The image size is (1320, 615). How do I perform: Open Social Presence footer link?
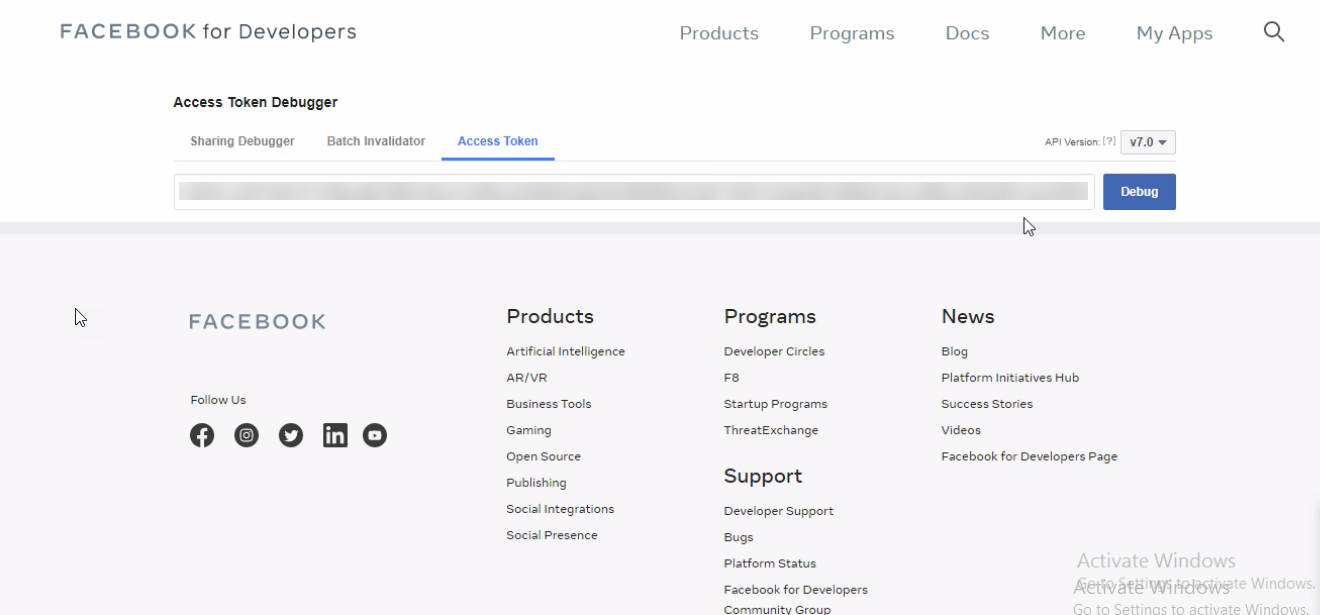coord(551,535)
